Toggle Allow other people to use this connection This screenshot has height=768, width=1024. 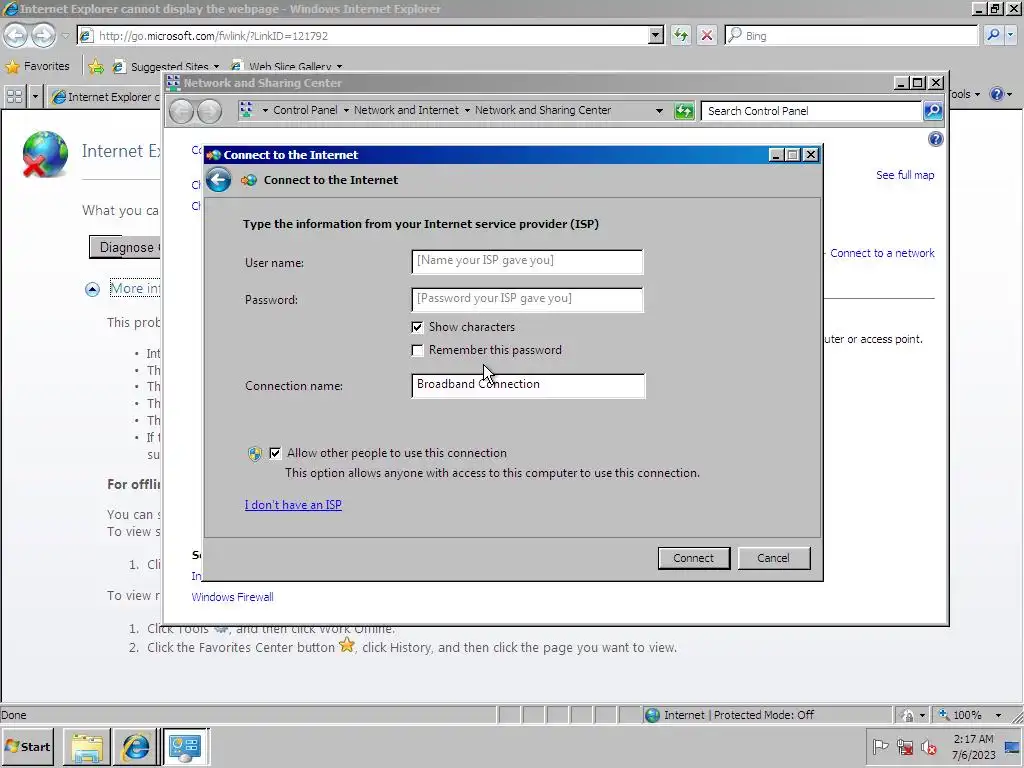[275, 453]
